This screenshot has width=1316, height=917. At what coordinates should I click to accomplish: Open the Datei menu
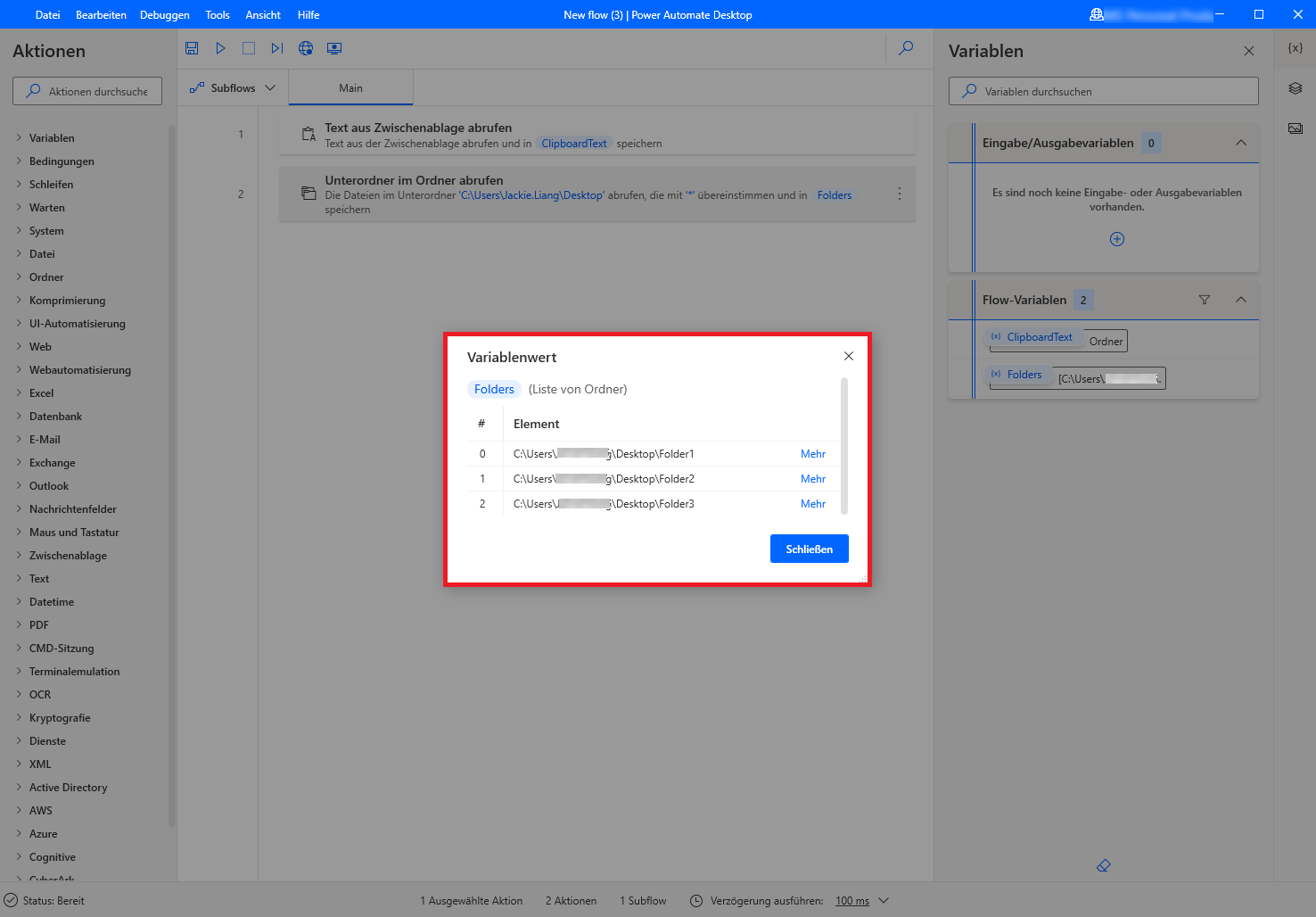pos(48,15)
